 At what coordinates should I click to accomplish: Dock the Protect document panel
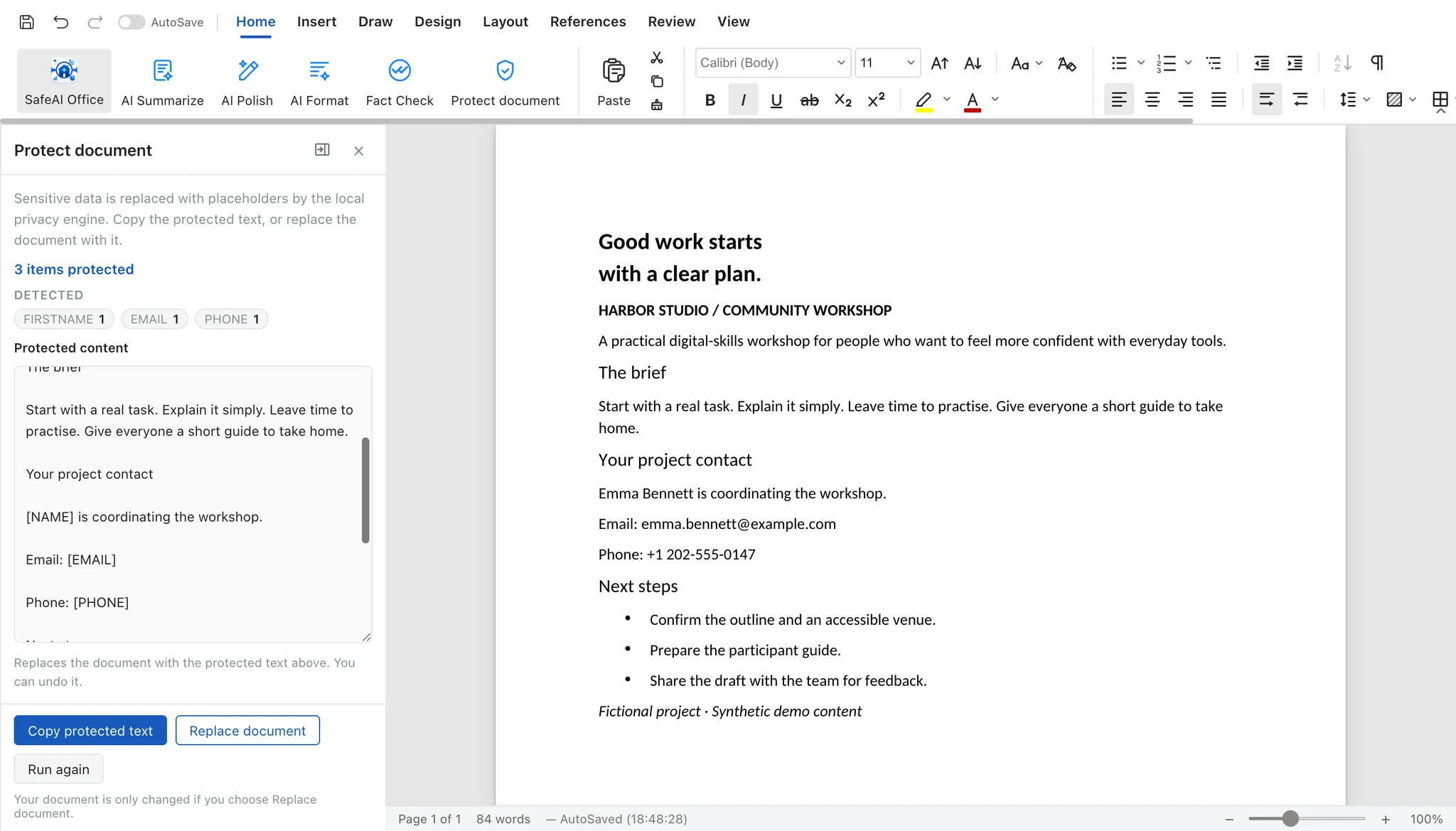coord(322,150)
